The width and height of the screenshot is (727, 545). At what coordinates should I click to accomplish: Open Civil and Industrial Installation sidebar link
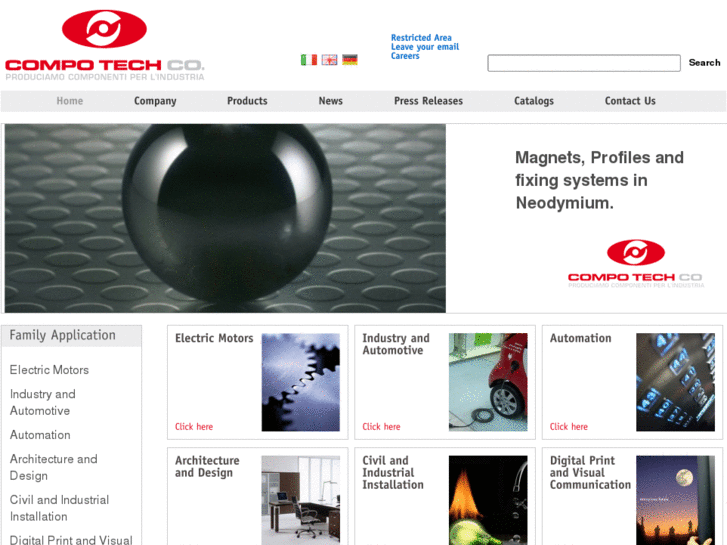click(59, 508)
